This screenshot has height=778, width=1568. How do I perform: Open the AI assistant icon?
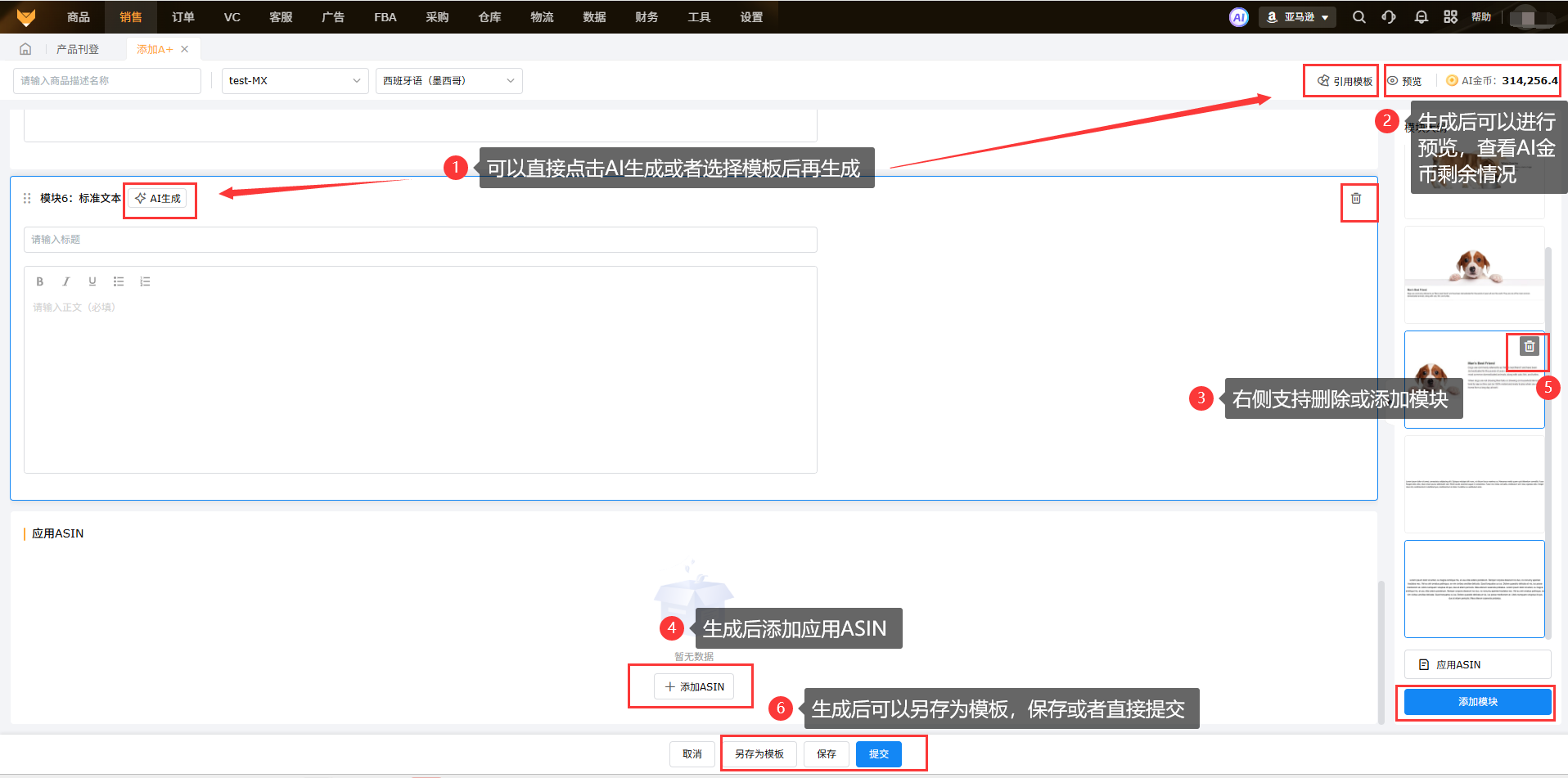(x=1239, y=17)
